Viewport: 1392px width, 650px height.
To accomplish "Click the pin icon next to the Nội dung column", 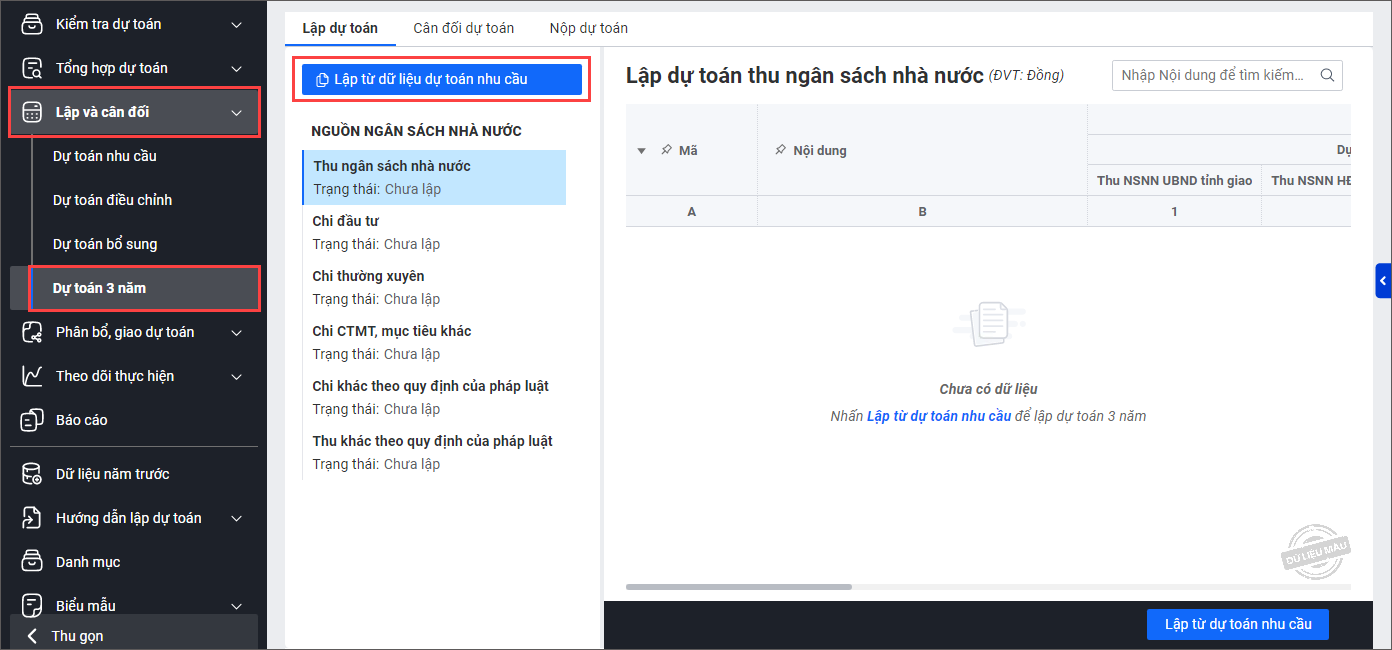I will 780,150.
